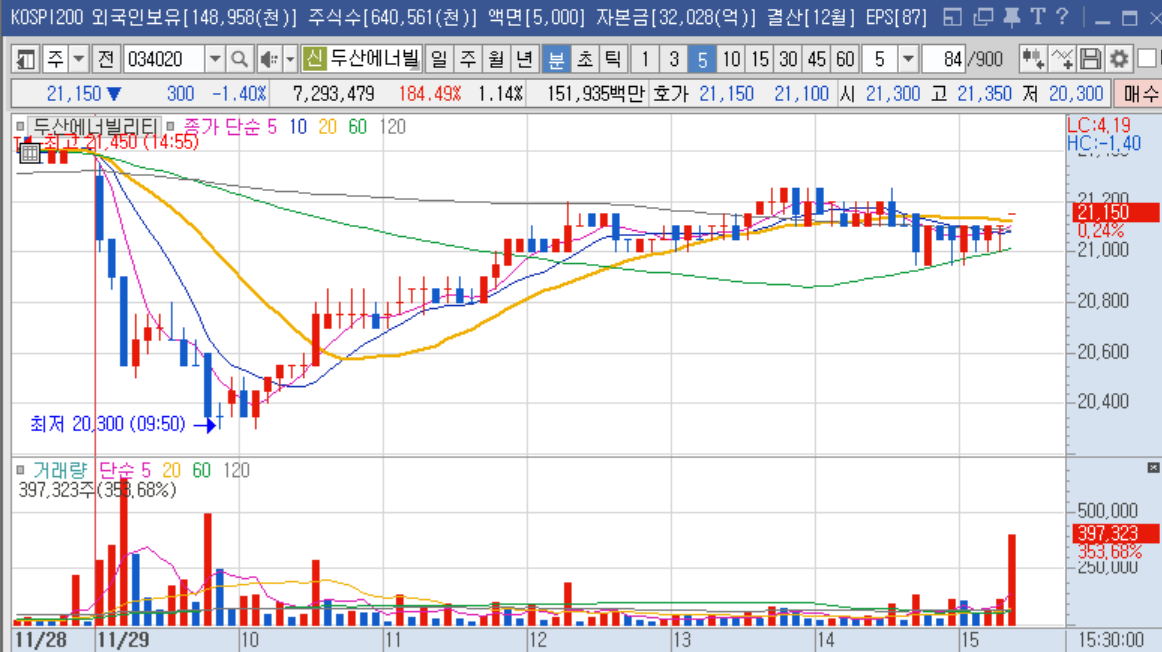Click the 매수 buy button

[1139, 93]
